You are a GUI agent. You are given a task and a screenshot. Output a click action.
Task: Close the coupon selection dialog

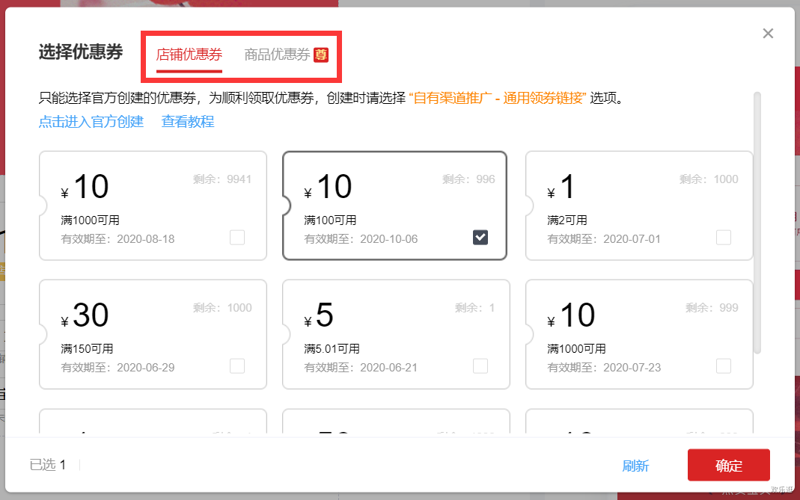[x=768, y=33]
